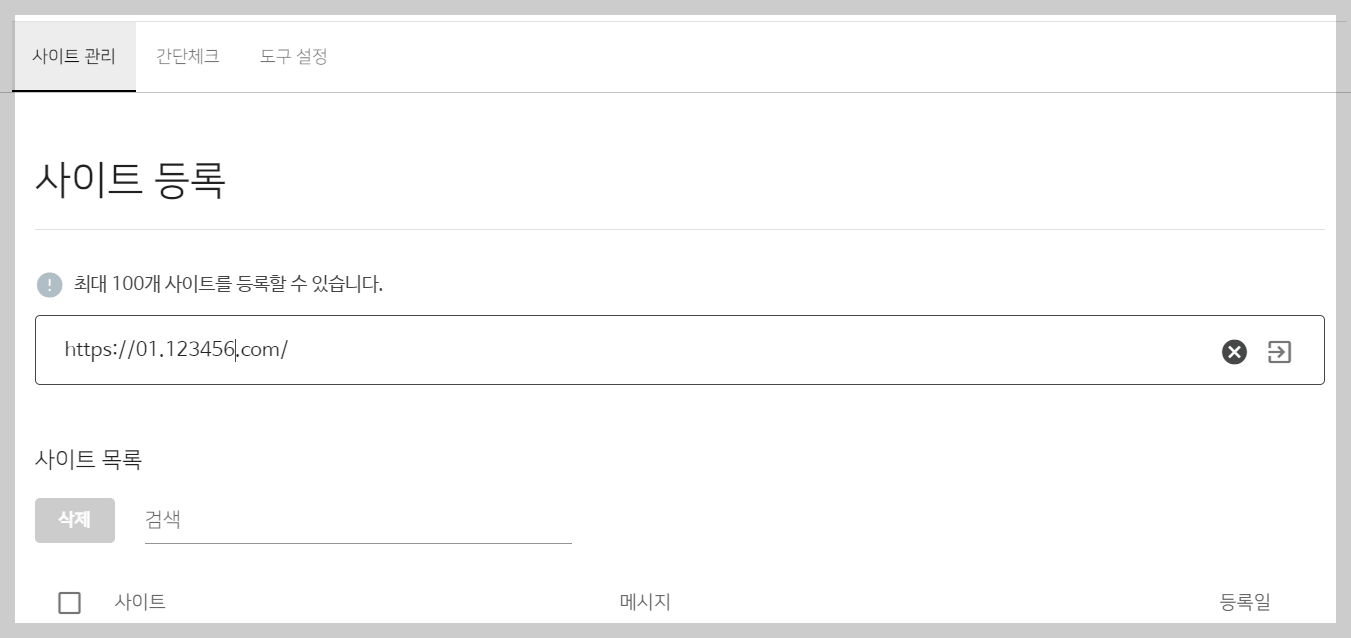Select the 사이트 관리 tab

click(x=73, y=57)
